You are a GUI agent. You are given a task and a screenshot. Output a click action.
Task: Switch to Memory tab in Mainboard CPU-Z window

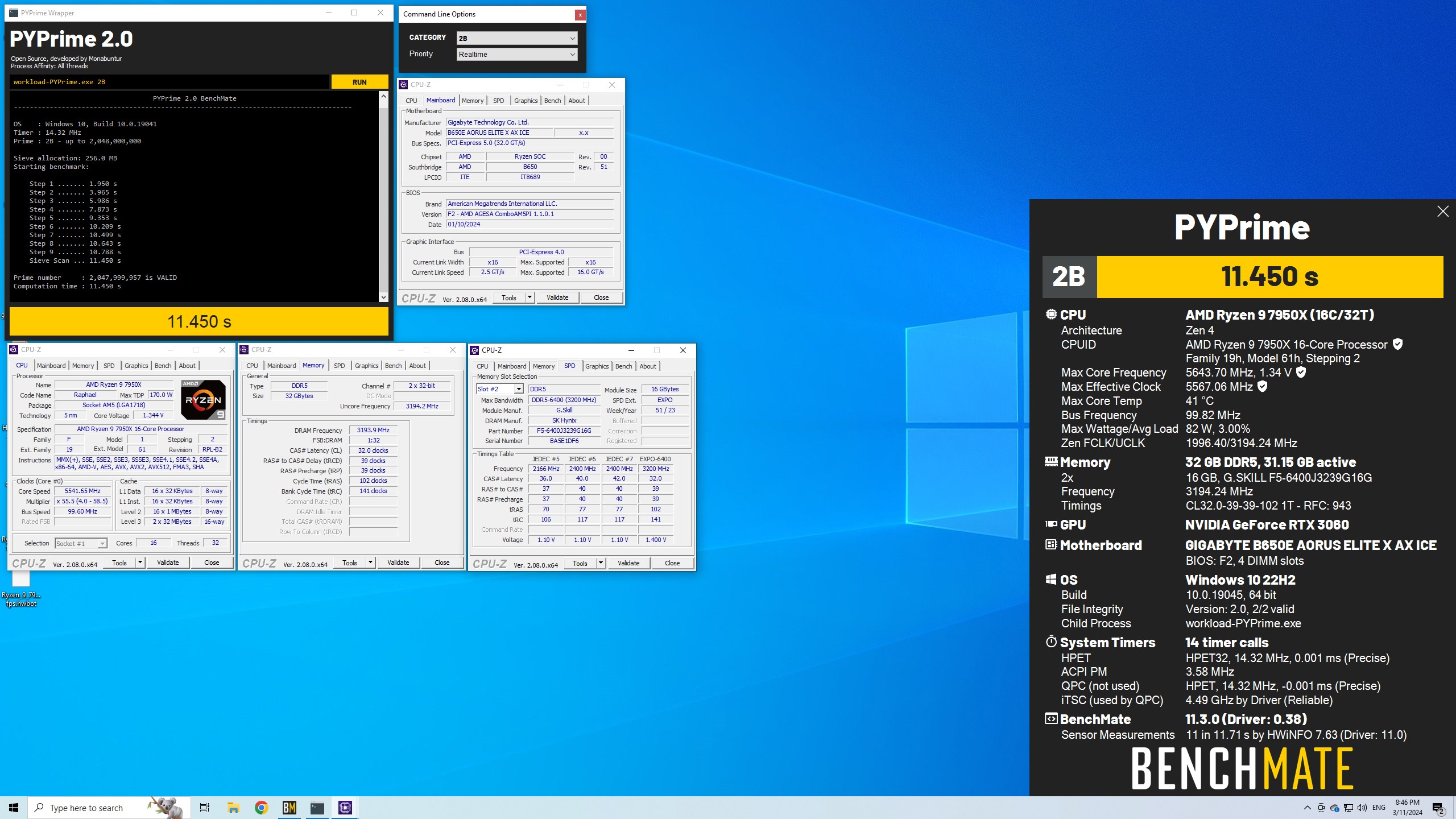coord(473,101)
